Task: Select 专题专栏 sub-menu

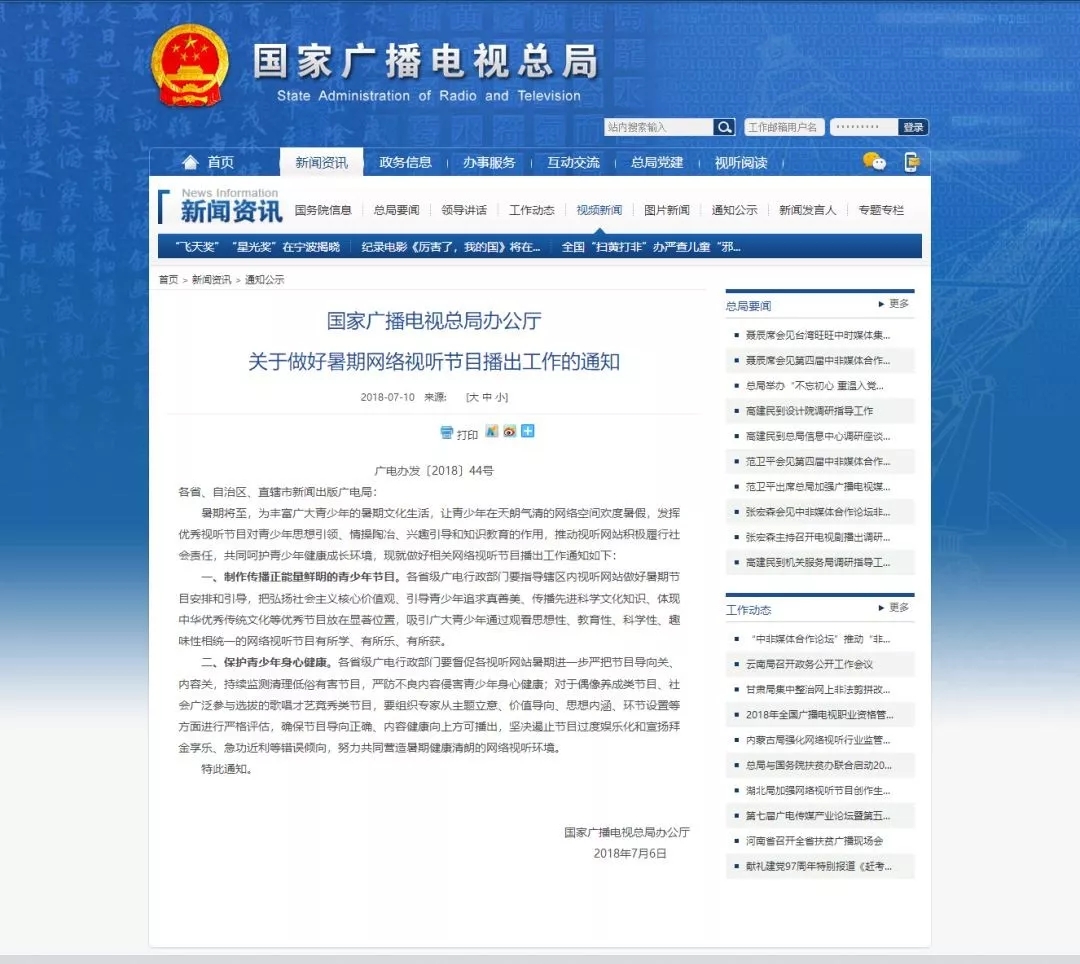Action: (x=881, y=210)
